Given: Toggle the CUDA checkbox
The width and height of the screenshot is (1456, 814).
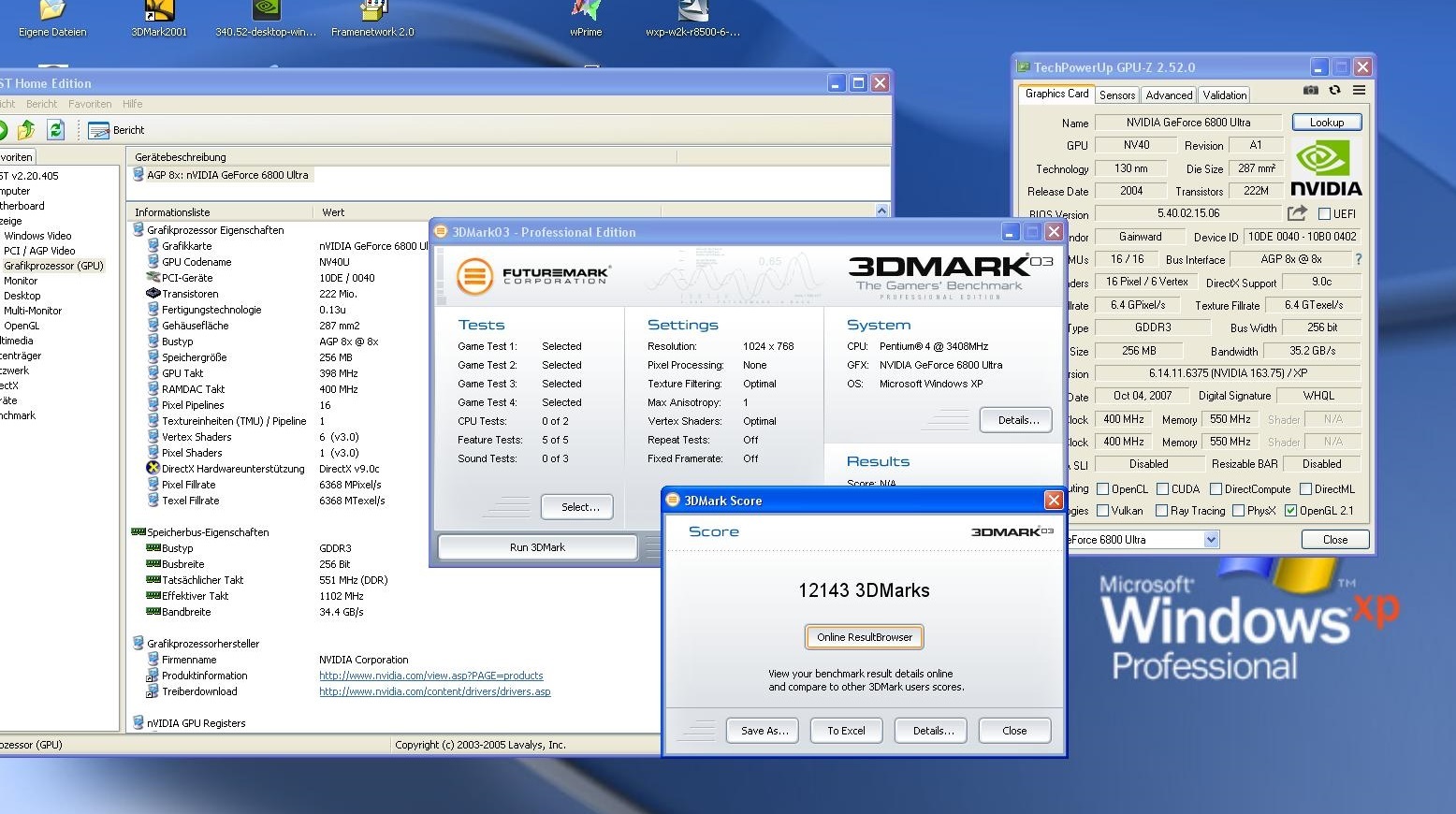Looking at the screenshot, I should (1162, 488).
